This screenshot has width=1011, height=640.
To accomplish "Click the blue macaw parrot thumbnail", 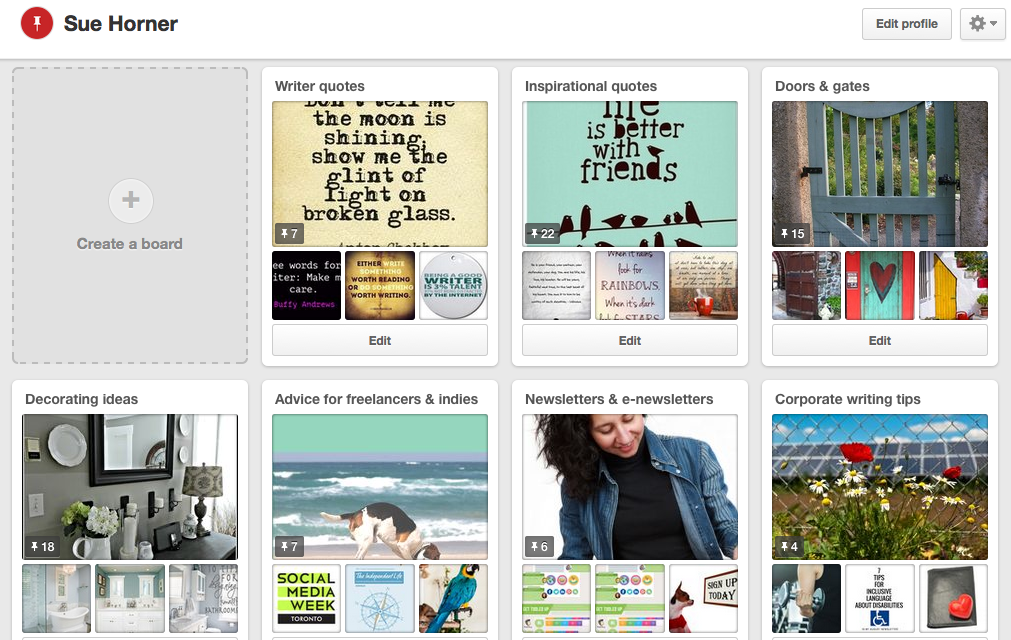I will coord(453,599).
